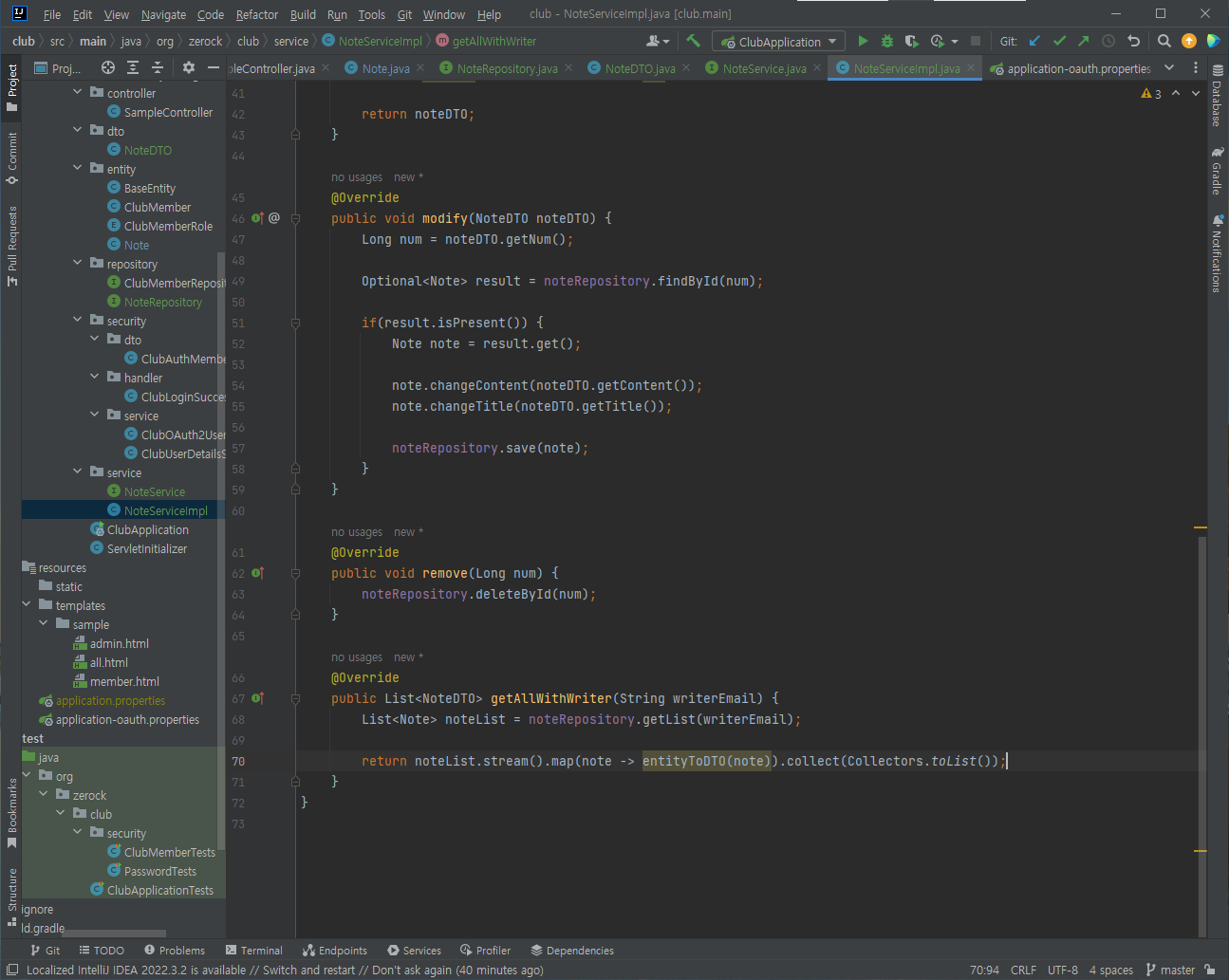The image size is (1229, 980).
Task: Run ClubApplication with the green play icon
Action: coord(863,41)
